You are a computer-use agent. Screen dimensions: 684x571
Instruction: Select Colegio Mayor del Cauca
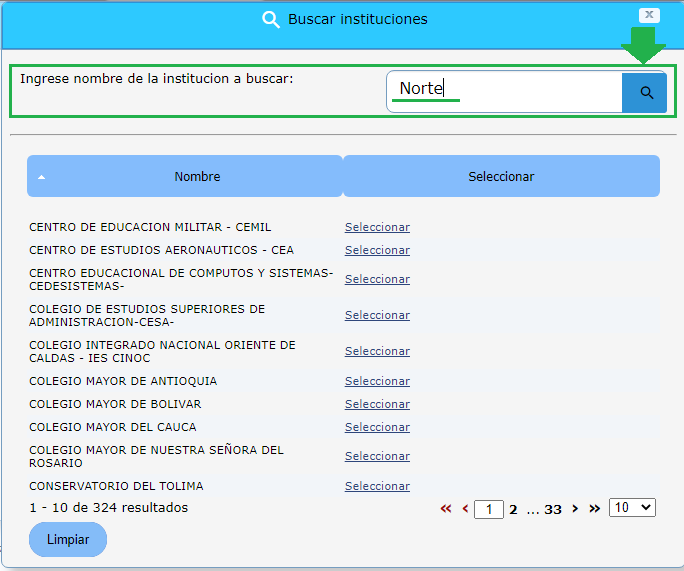point(377,427)
